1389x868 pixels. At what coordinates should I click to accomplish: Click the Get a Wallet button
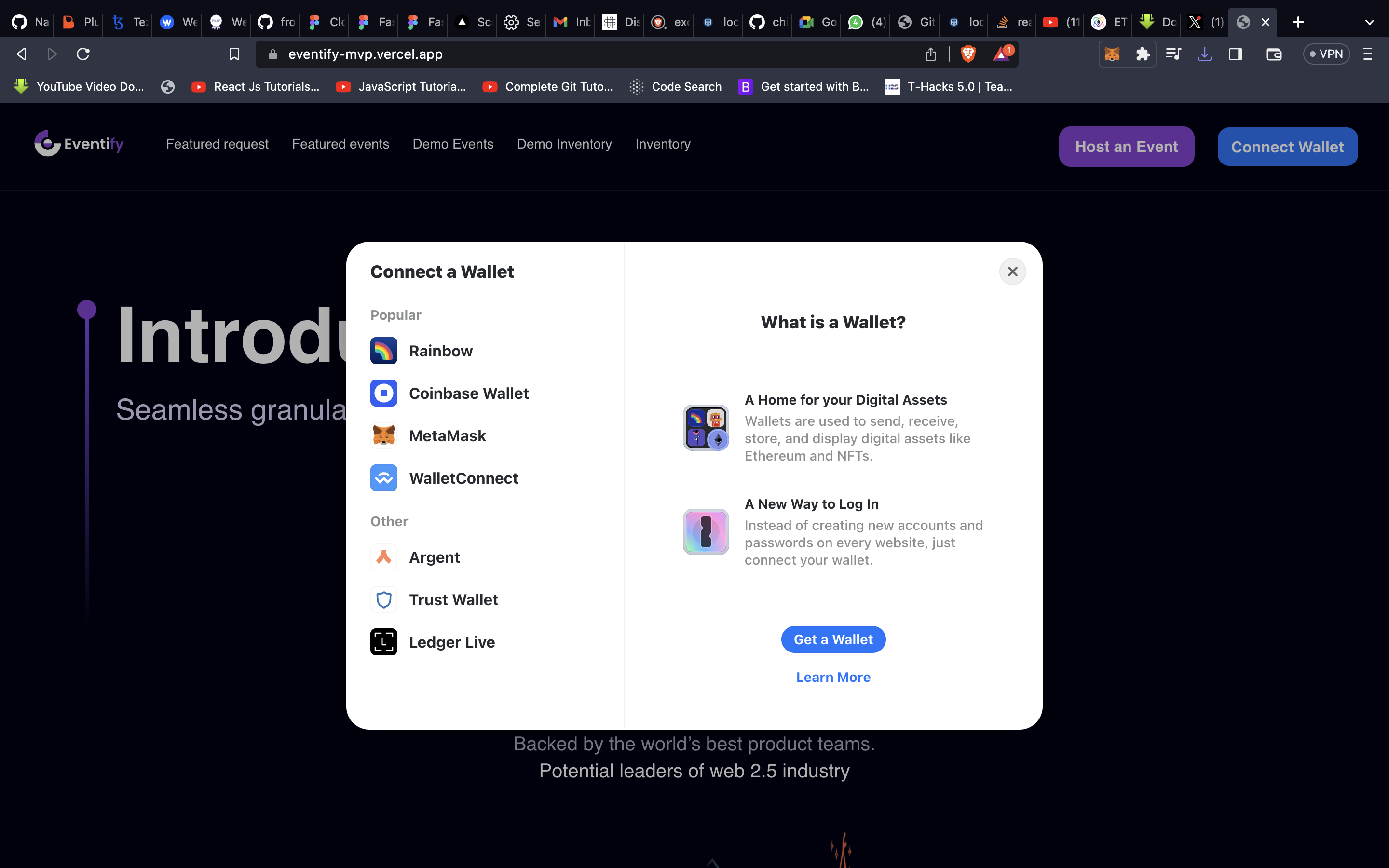(x=833, y=639)
